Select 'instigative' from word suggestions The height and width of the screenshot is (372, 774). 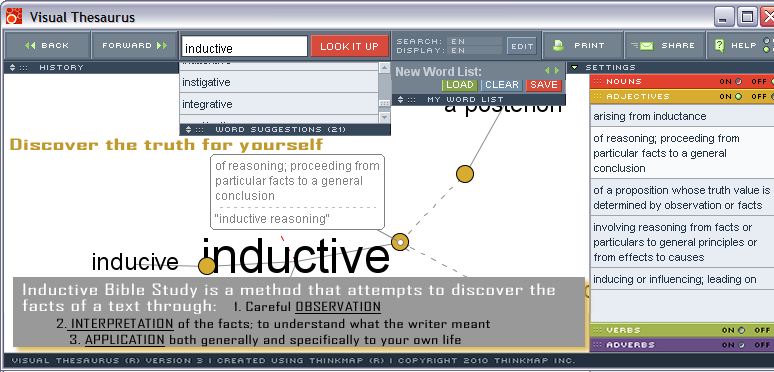pyautogui.click(x=279, y=82)
